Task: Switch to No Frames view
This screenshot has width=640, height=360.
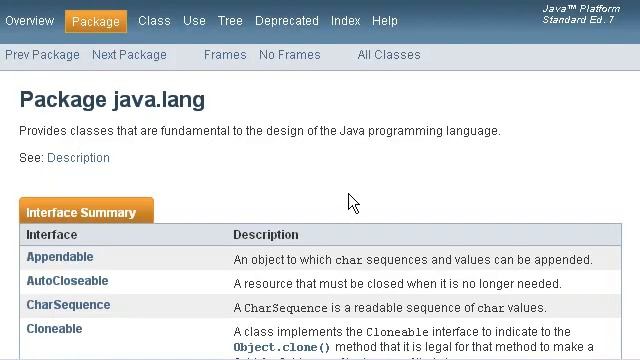Action: [x=290, y=55]
